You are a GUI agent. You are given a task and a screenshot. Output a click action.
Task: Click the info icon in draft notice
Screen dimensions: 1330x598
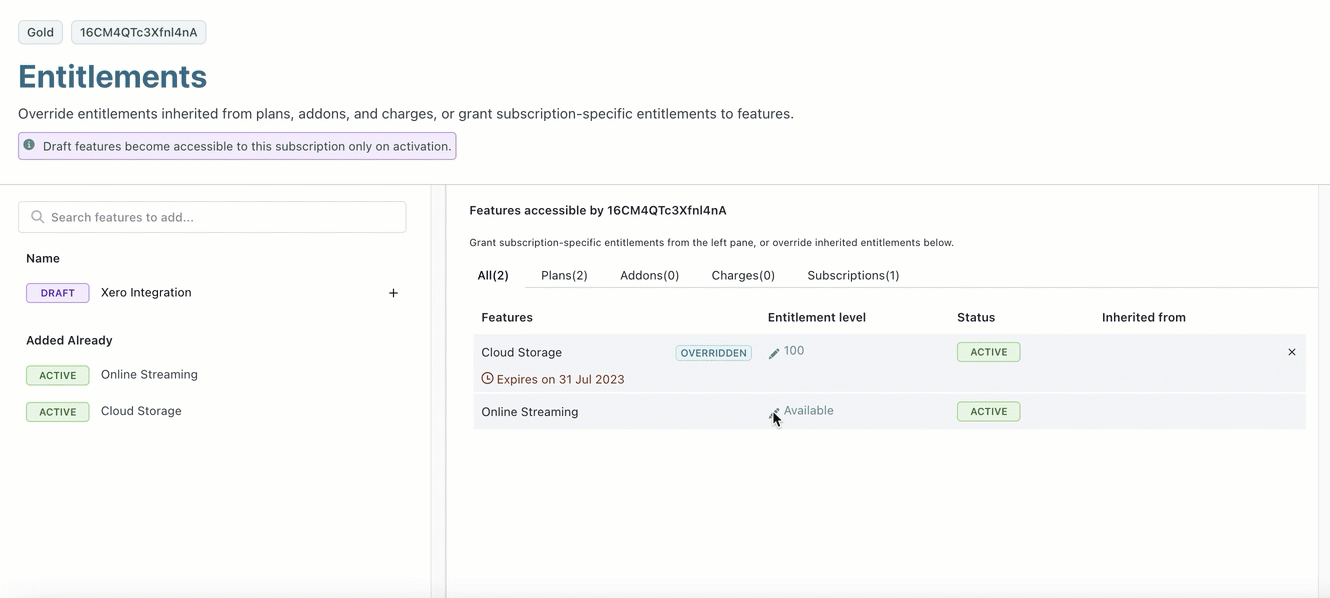click(29, 146)
